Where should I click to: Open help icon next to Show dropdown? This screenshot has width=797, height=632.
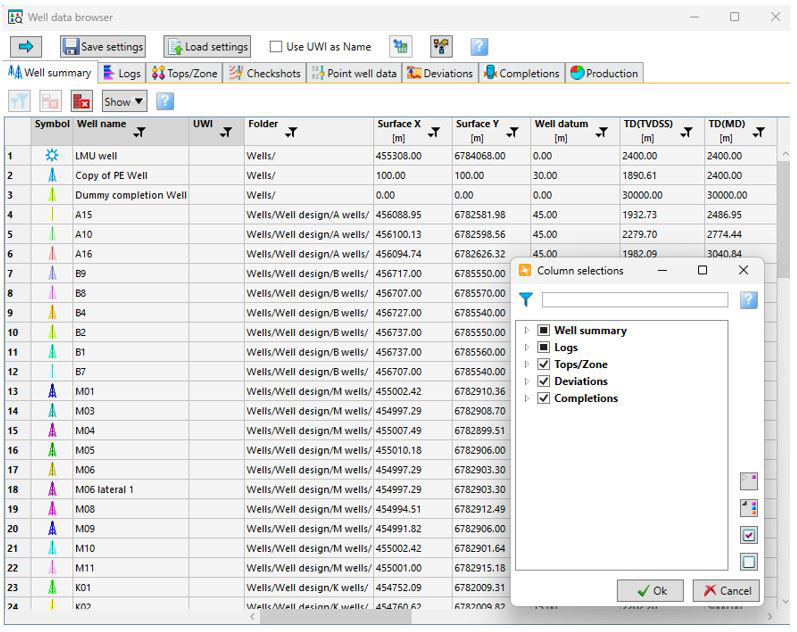tap(165, 101)
